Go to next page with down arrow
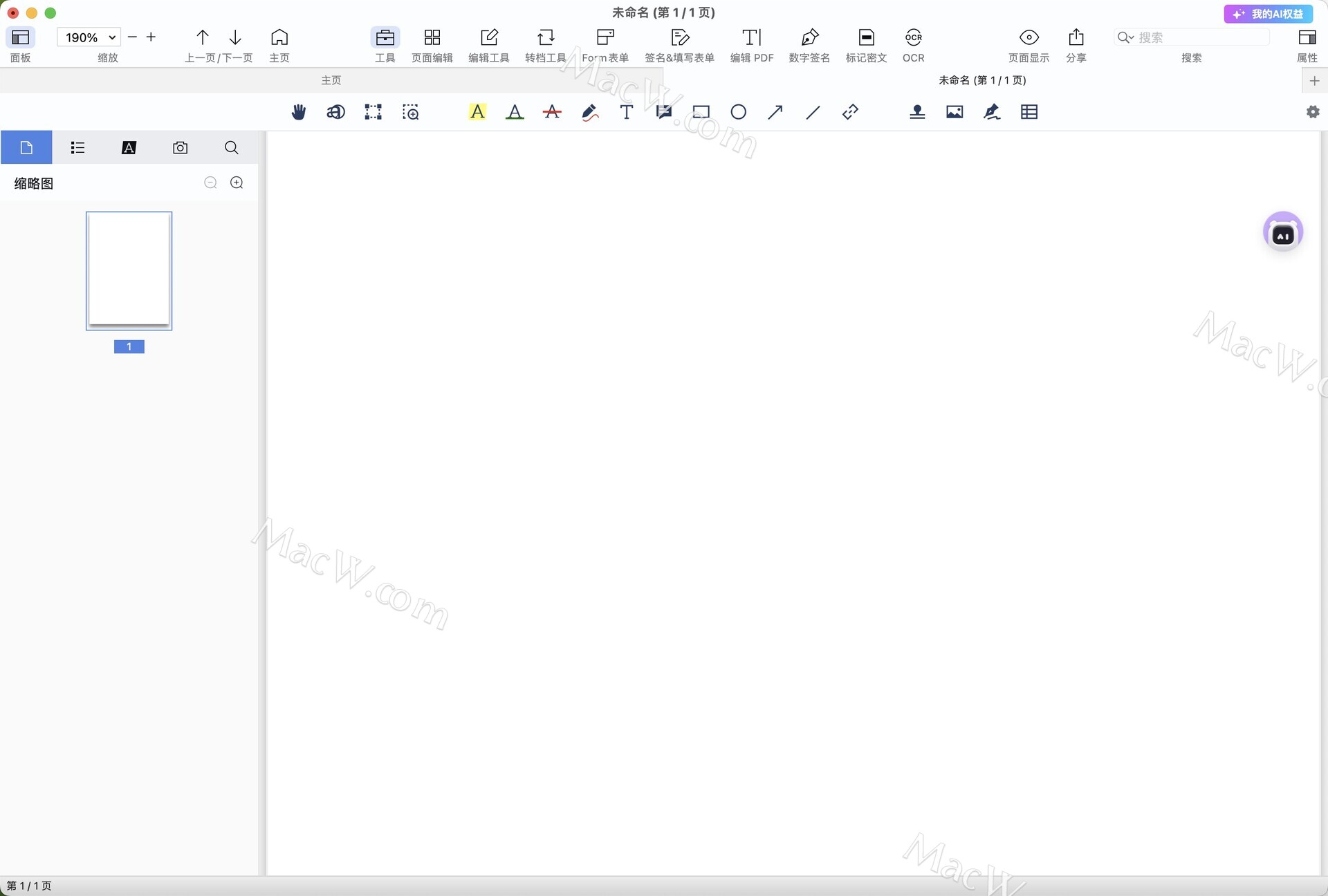 point(235,37)
